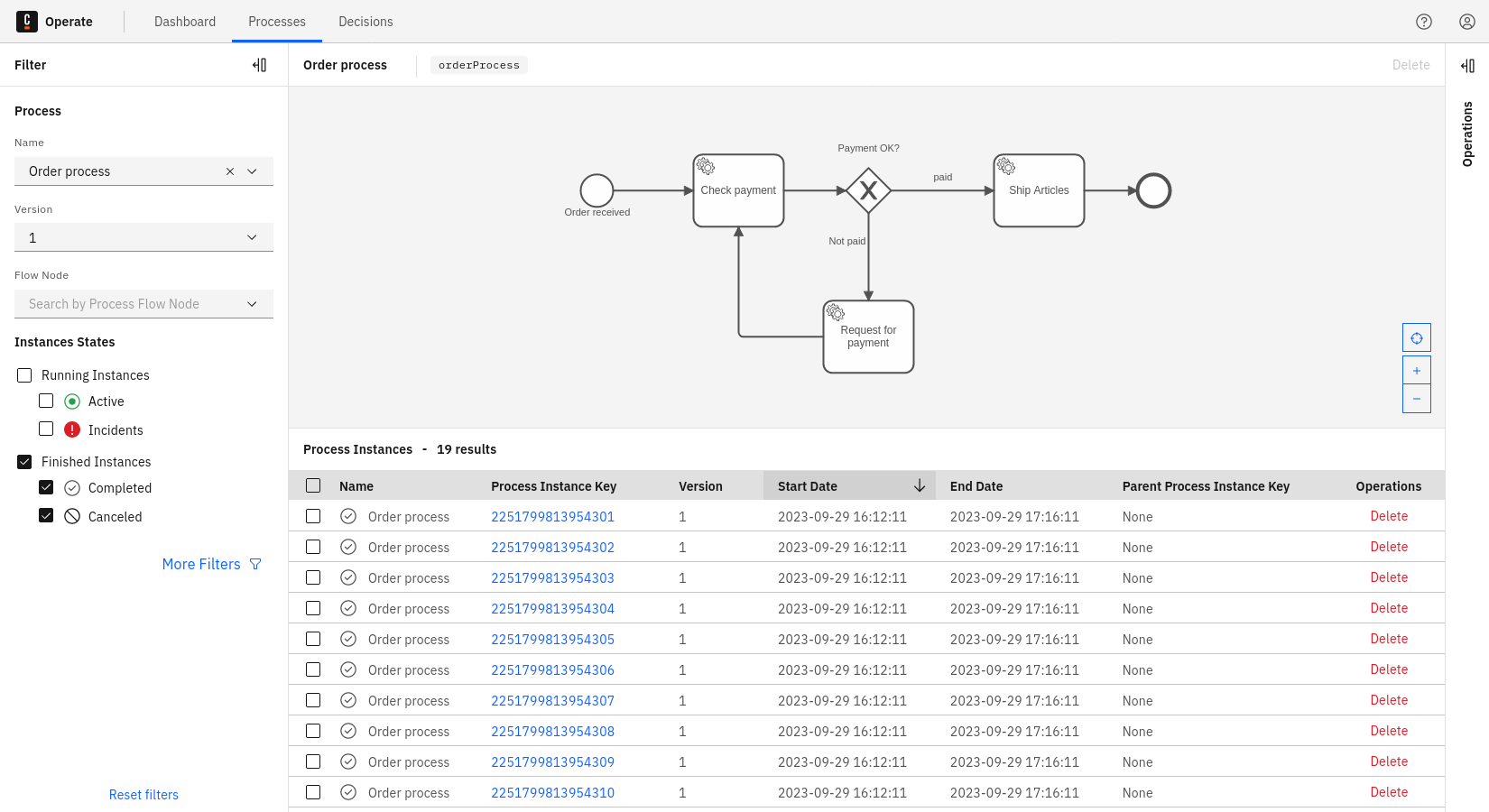Reset diagram view using the target icon

[x=1416, y=337]
